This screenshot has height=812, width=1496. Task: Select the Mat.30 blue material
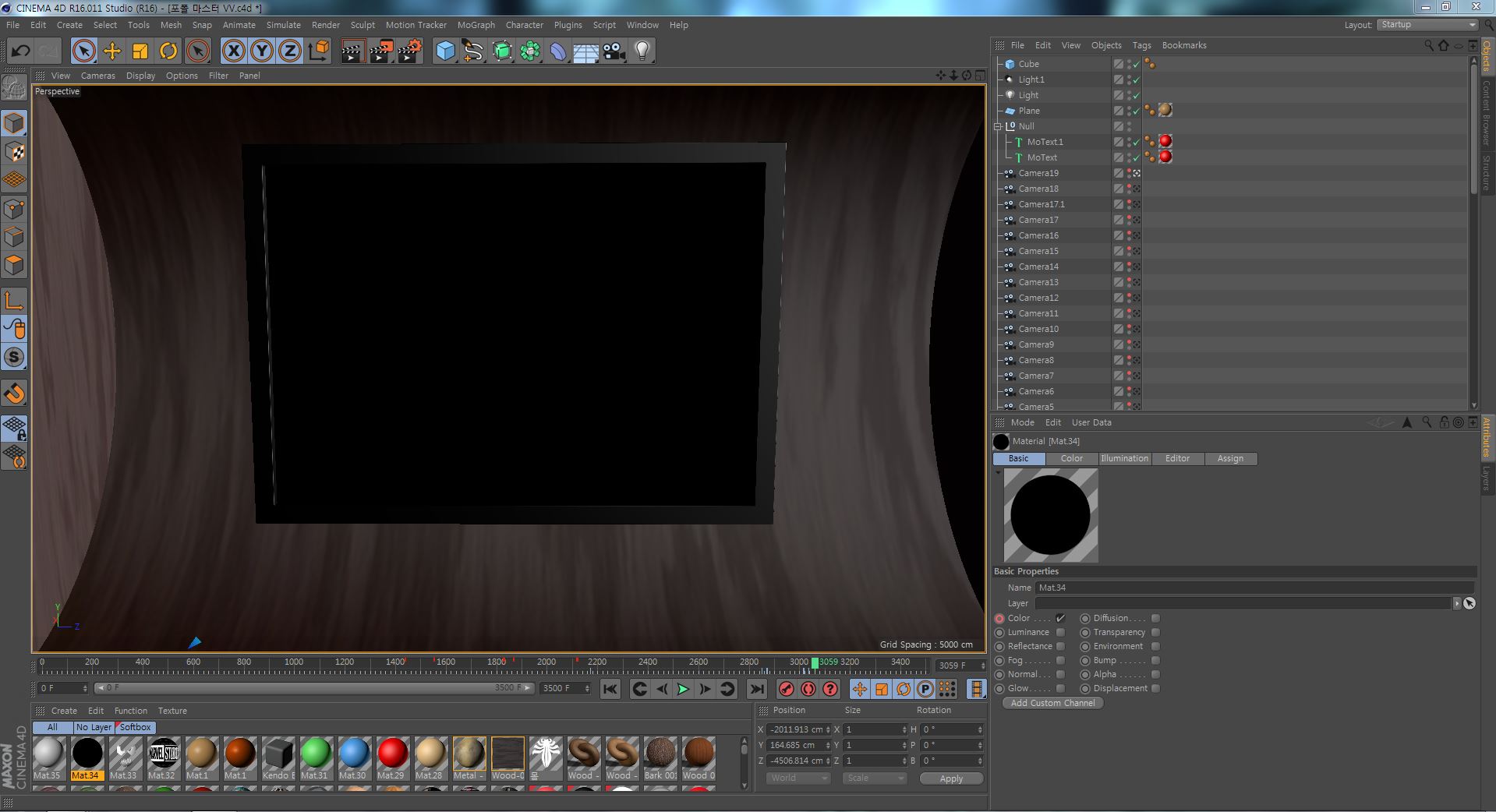[354, 757]
